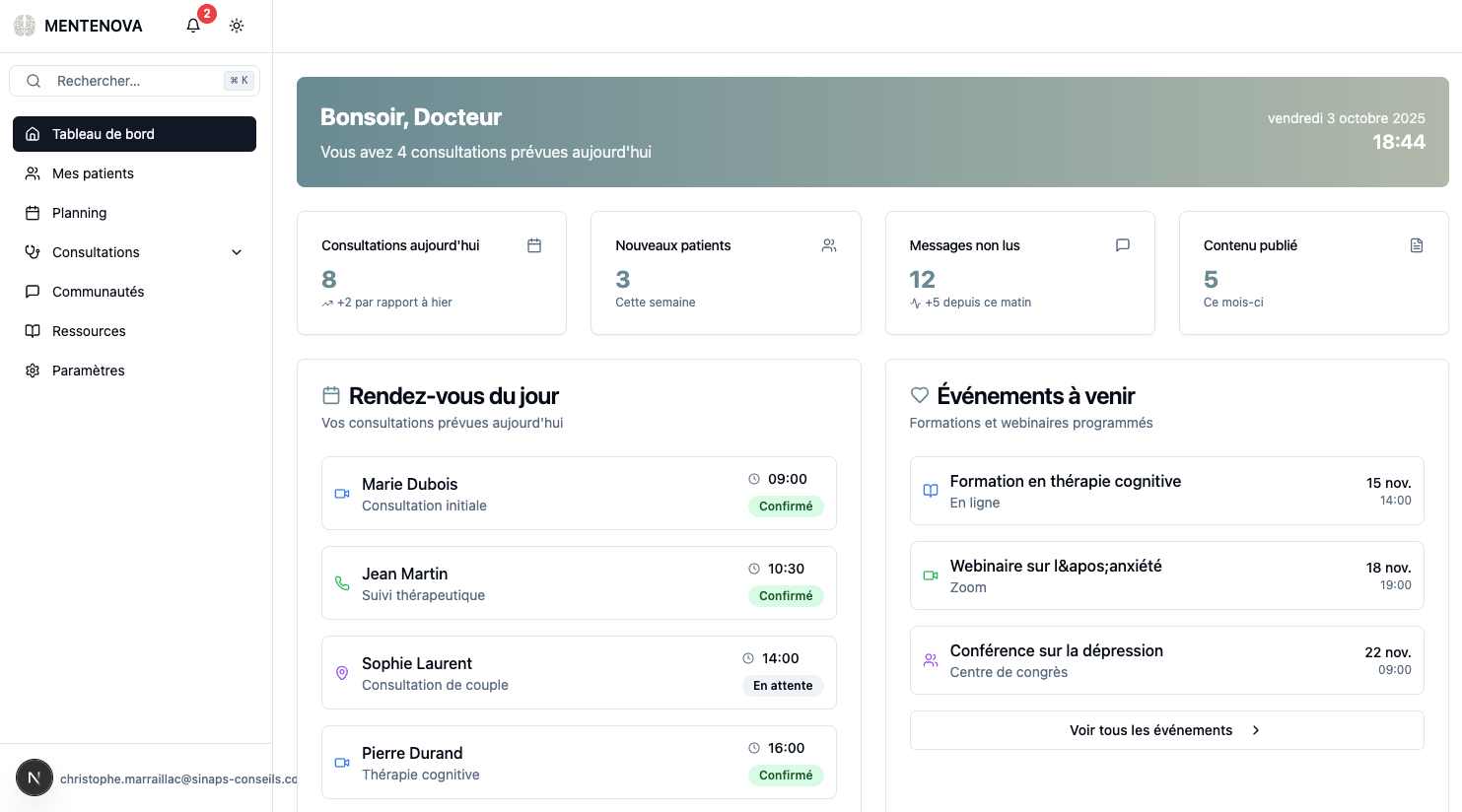Click the phone icon next to Jean Martin
The image size is (1462, 812).
(342, 582)
